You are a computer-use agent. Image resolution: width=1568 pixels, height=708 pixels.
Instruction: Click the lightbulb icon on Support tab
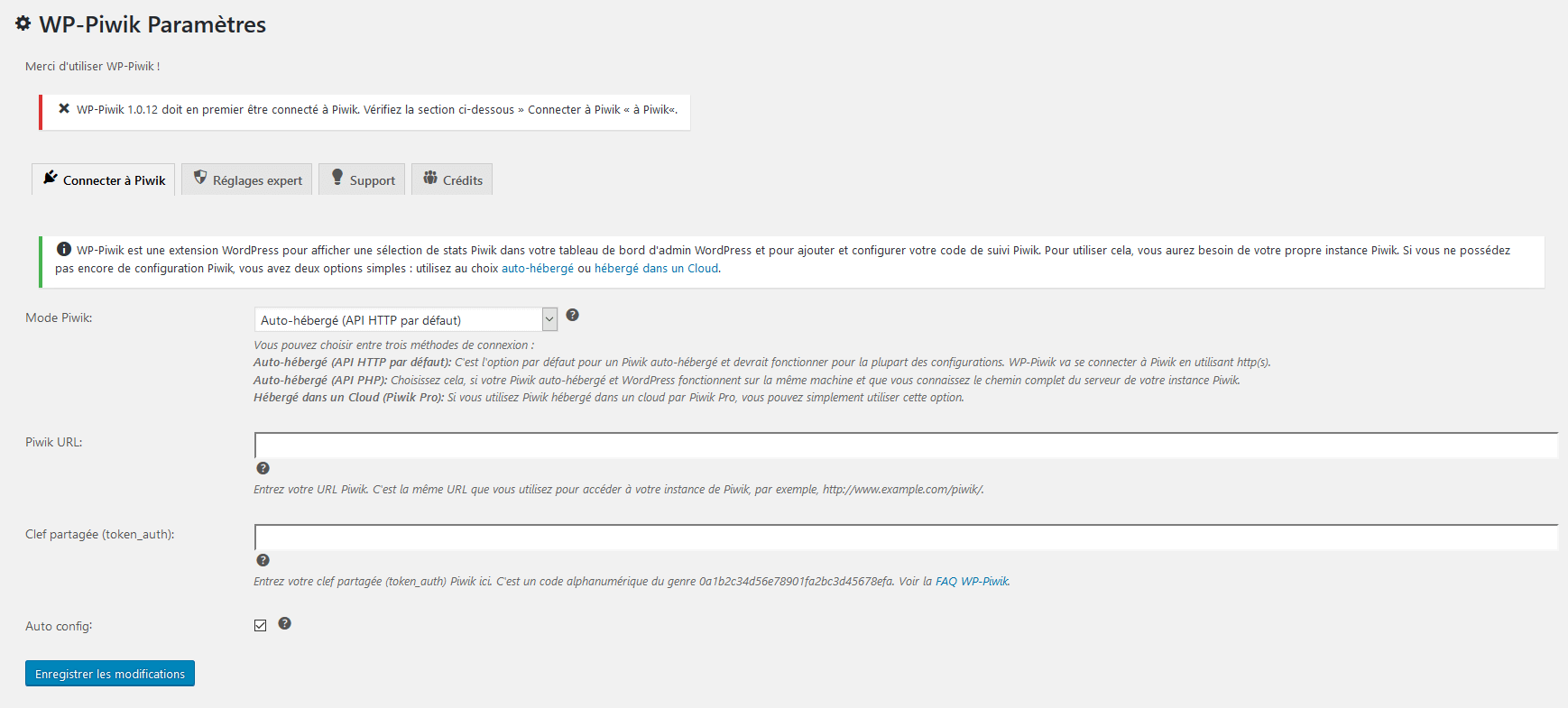[337, 177]
